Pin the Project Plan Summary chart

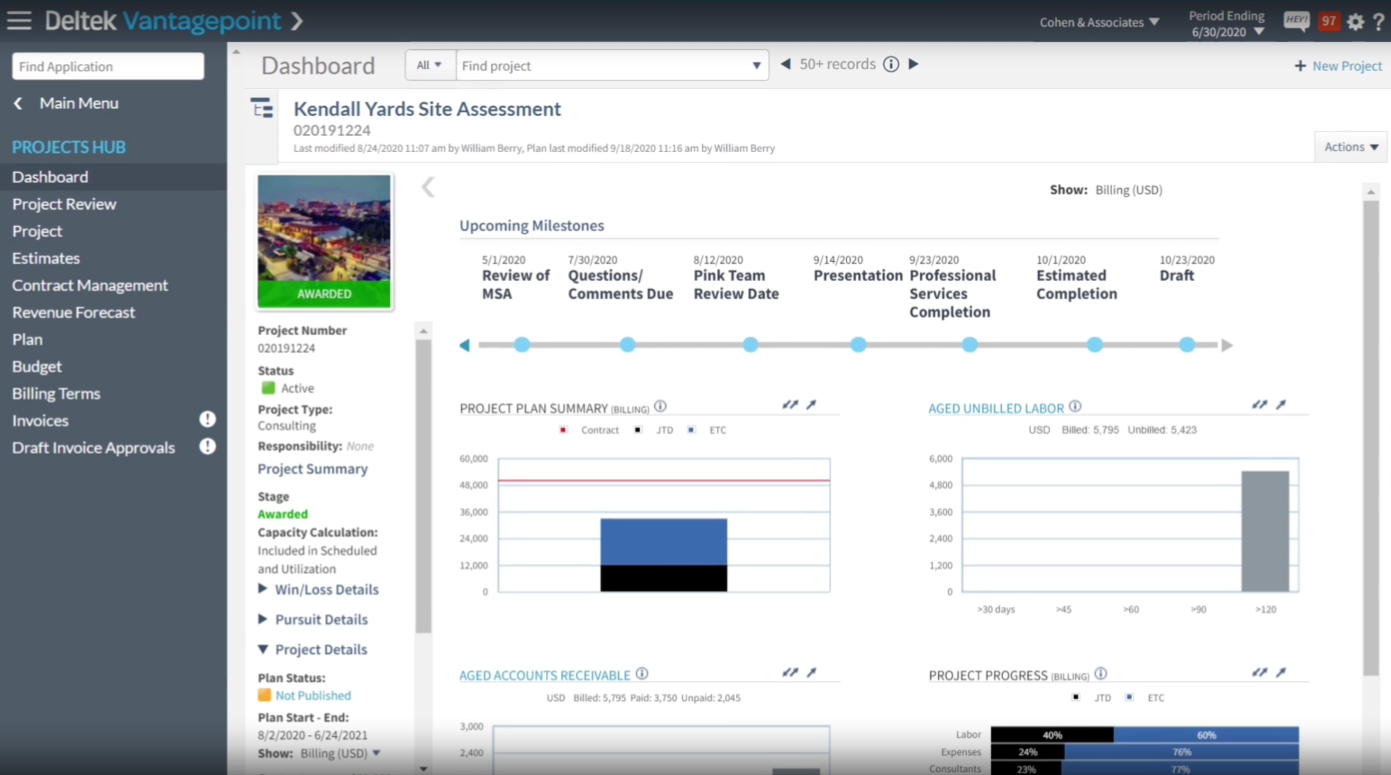tap(811, 405)
